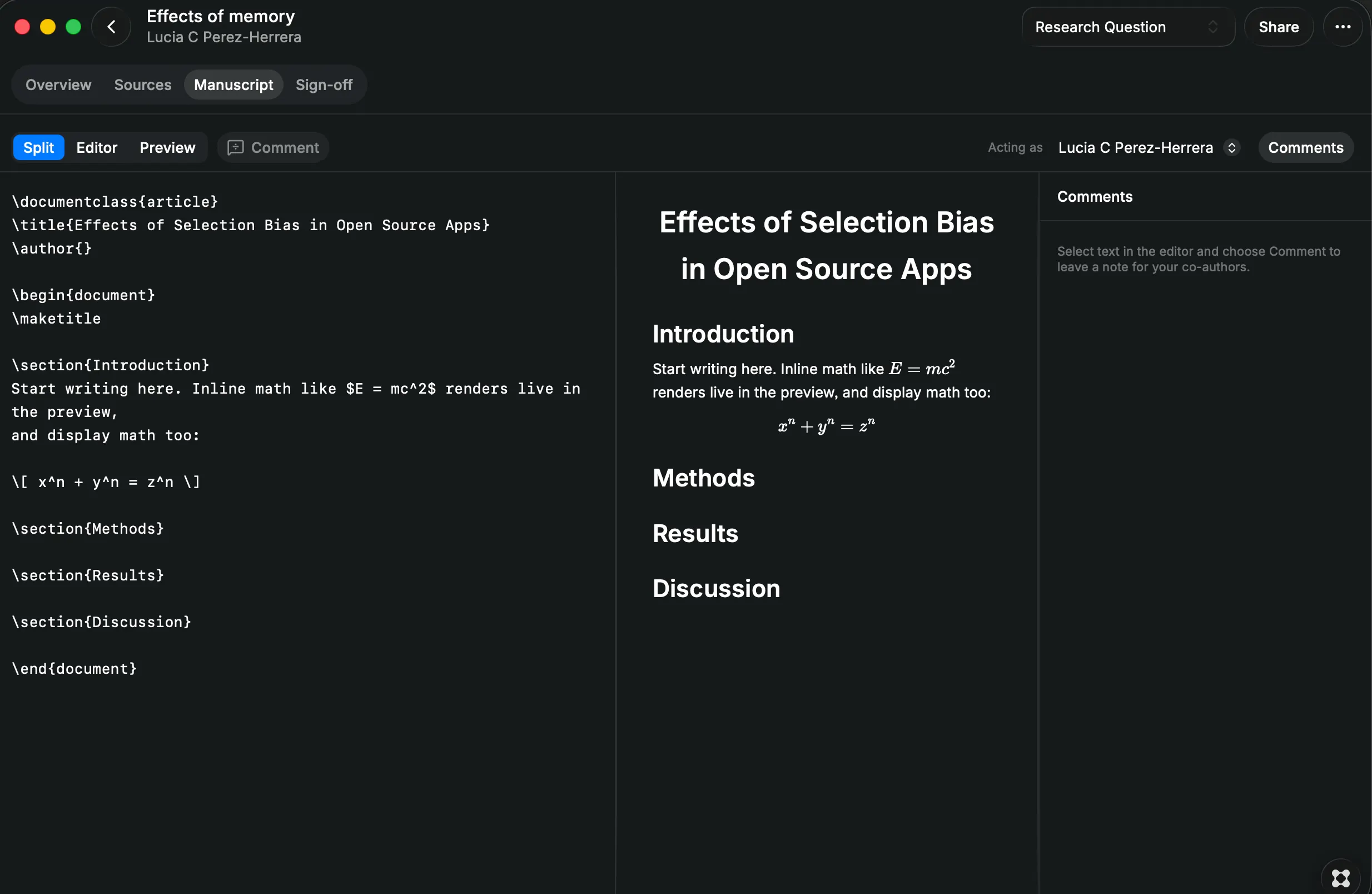Click the rendered equation x^n + y^n = z^n
This screenshot has height=894, width=1372.
(826, 426)
